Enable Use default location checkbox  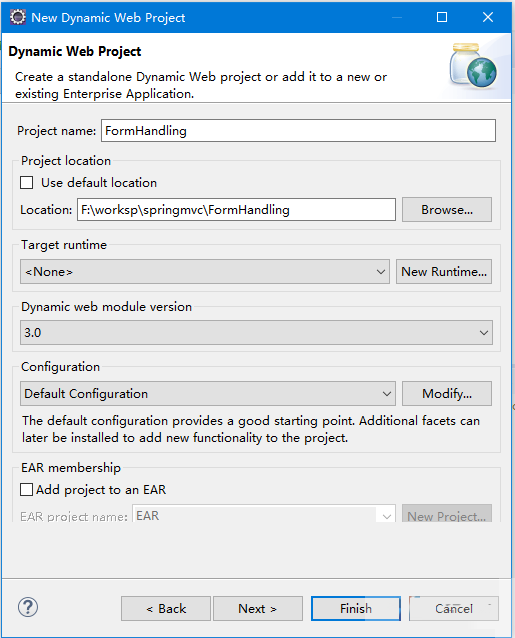pos(27,183)
